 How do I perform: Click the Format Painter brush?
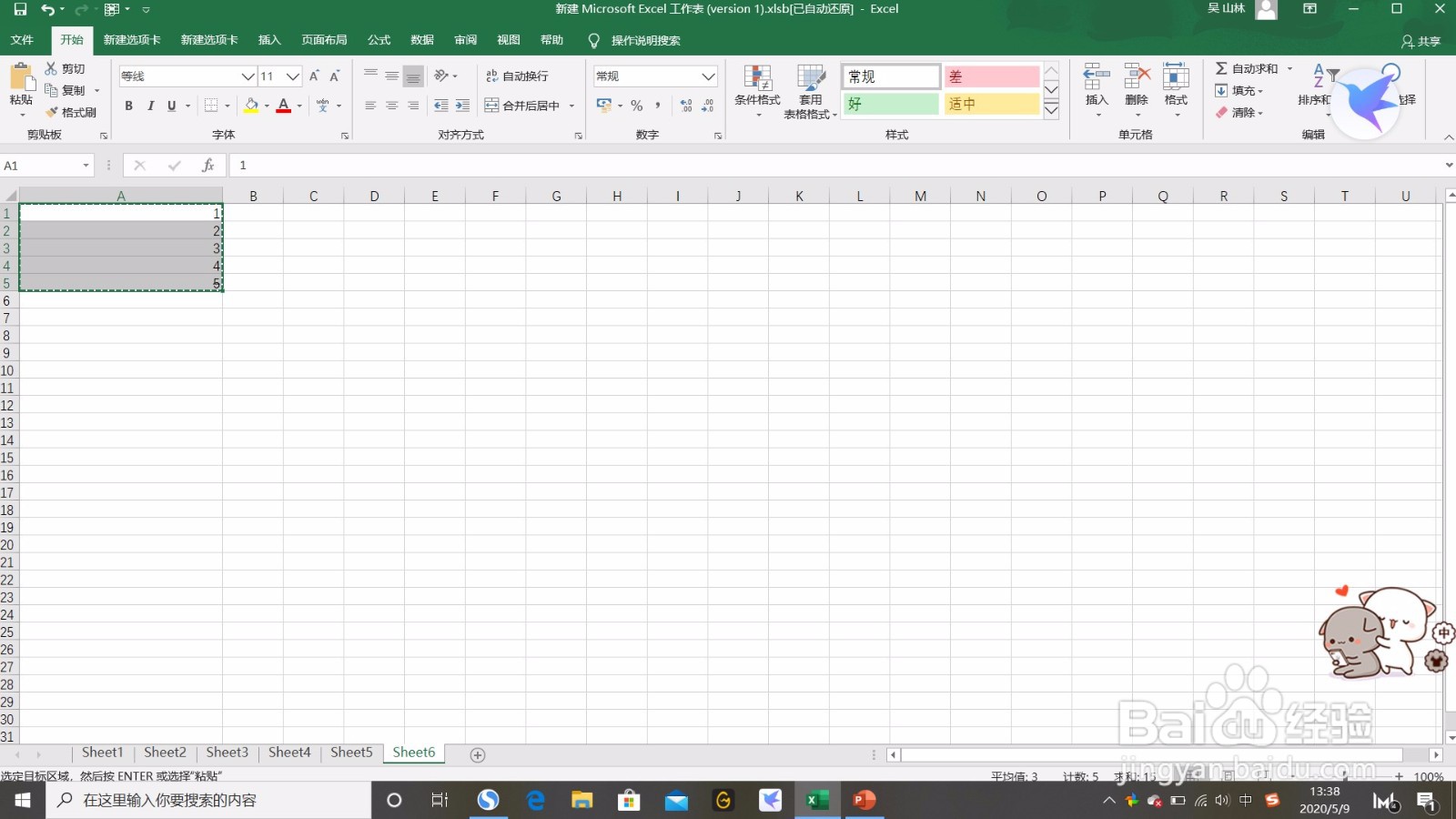tap(71, 113)
